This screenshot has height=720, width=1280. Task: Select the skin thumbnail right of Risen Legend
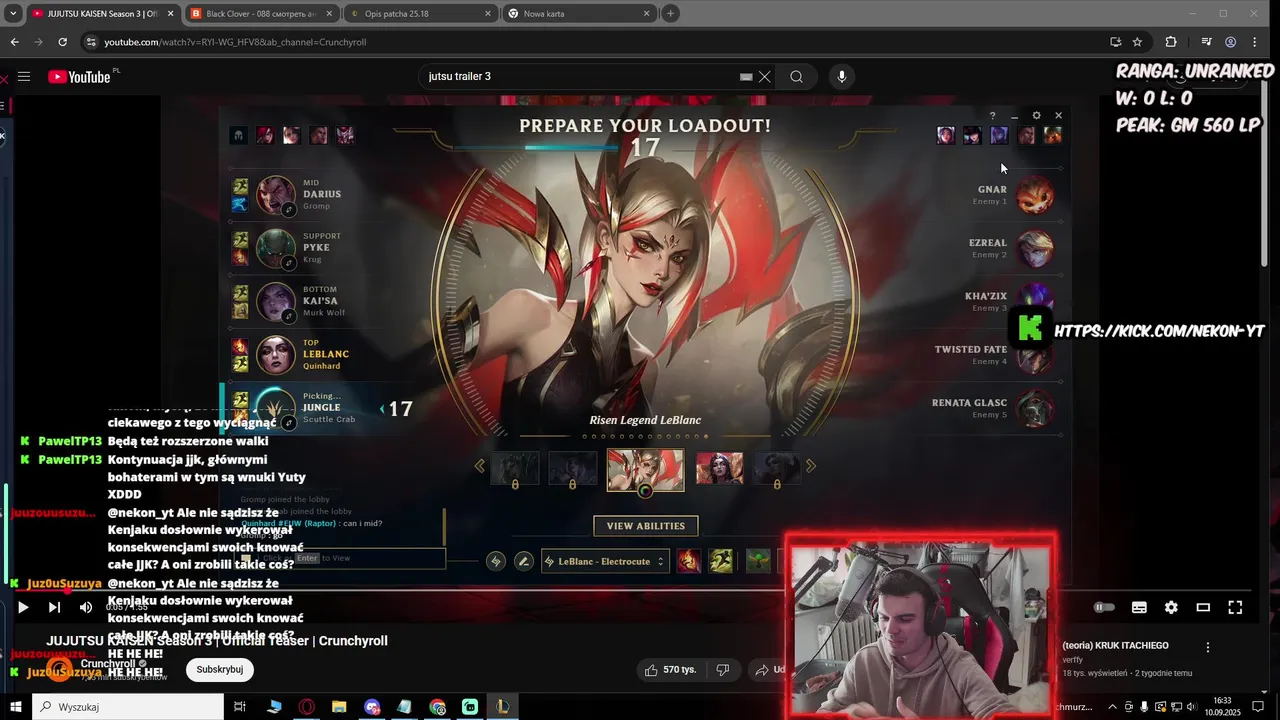coord(719,467)
